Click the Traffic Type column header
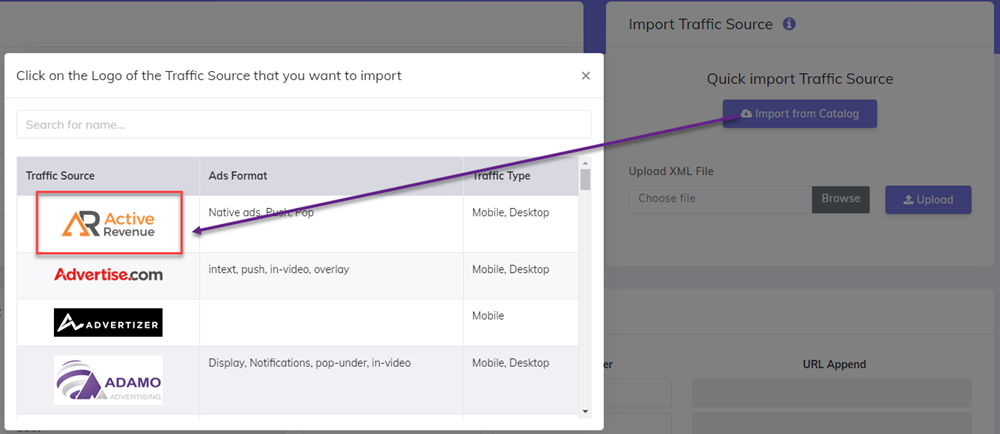The image size is (1000, 434). pos(501,176)
